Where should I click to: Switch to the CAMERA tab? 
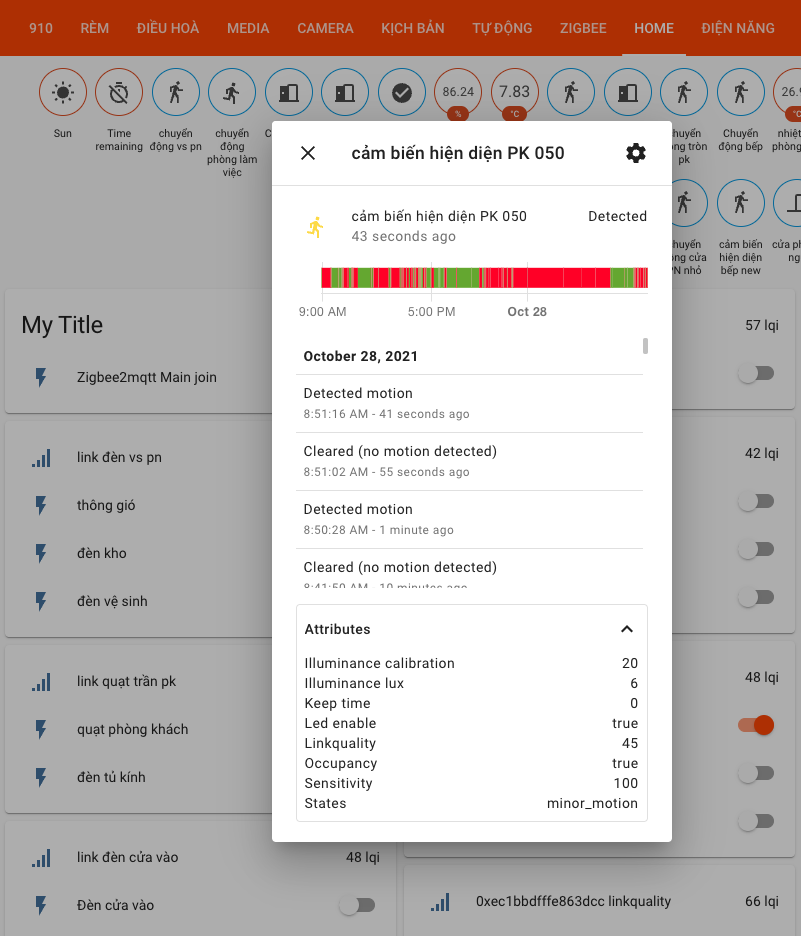[325, 28]
